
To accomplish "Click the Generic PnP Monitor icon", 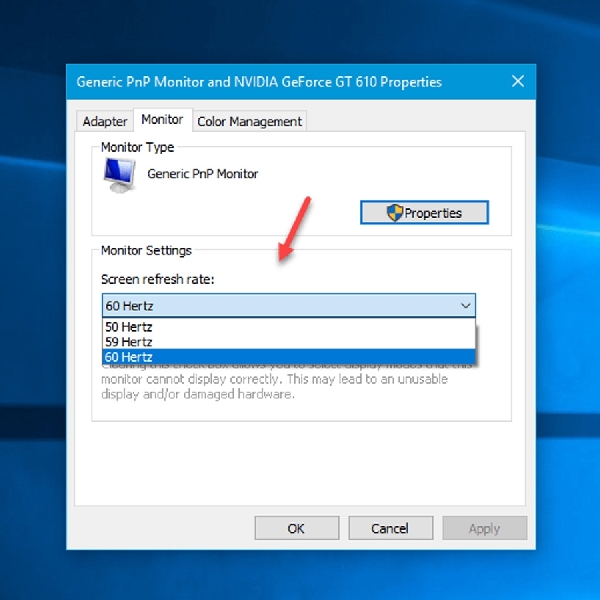I will point(120,175).
